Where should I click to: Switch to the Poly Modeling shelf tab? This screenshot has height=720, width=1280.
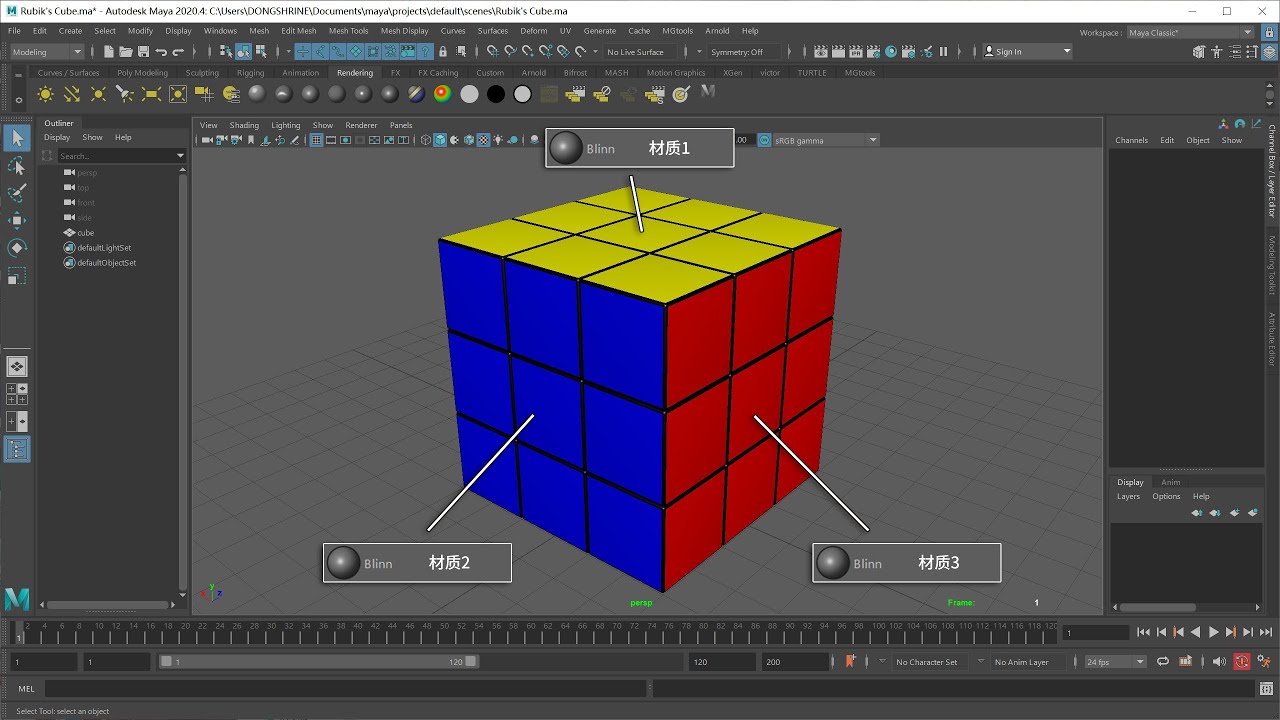pyautogui.click(x=142, y=73)
